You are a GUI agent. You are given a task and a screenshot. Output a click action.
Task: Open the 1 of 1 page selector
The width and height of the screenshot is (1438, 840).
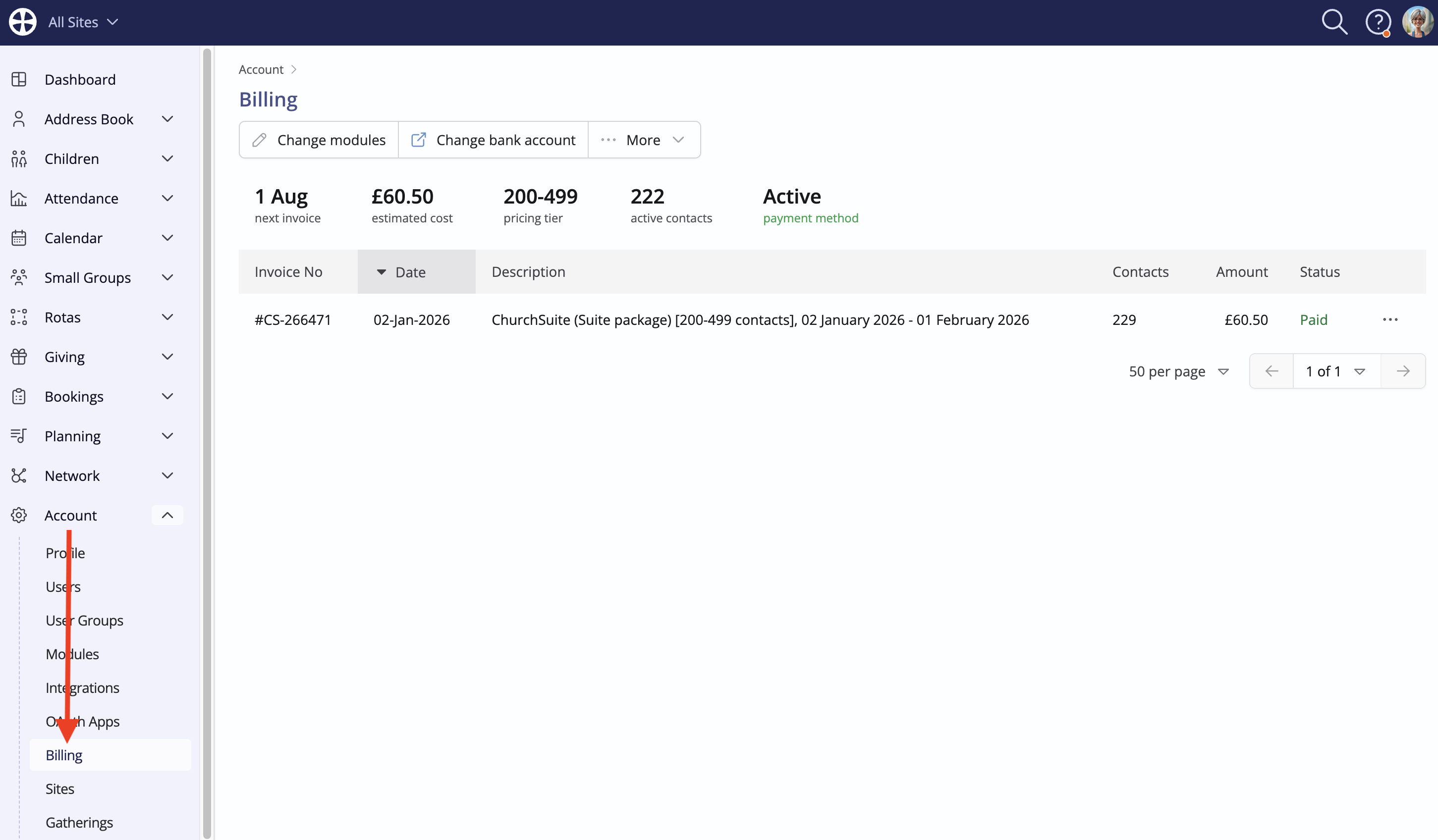[x=1336, y=371]
